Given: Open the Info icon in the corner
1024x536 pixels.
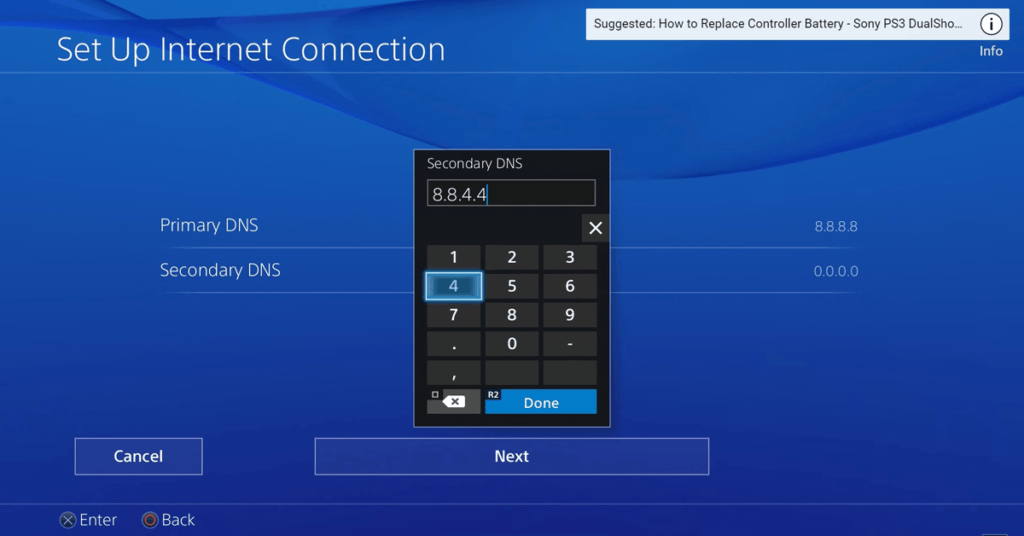Looking at the screenshot, I should (991, 24).
